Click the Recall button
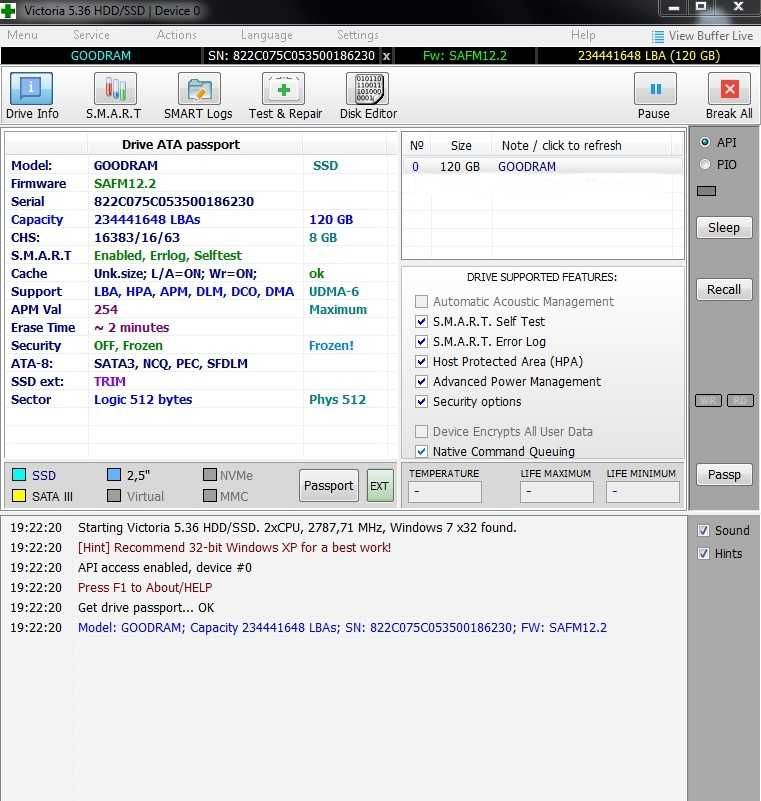 pos(724,290)
